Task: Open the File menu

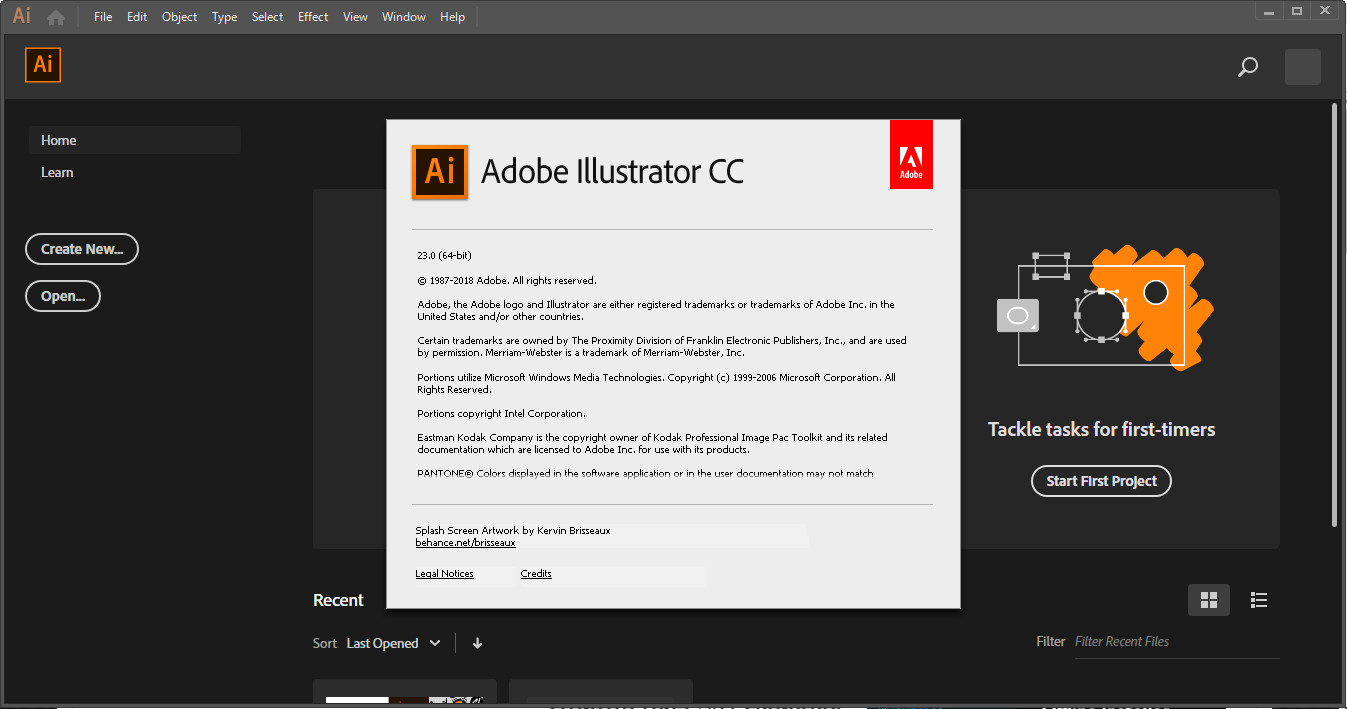Action: 103,17
